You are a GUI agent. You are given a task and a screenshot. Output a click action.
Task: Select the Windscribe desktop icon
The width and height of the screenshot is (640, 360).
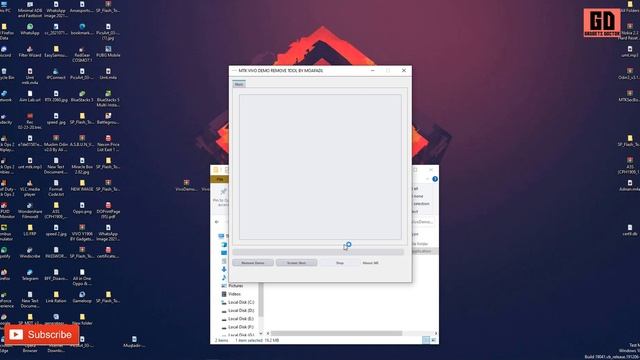tap(30, 253)
